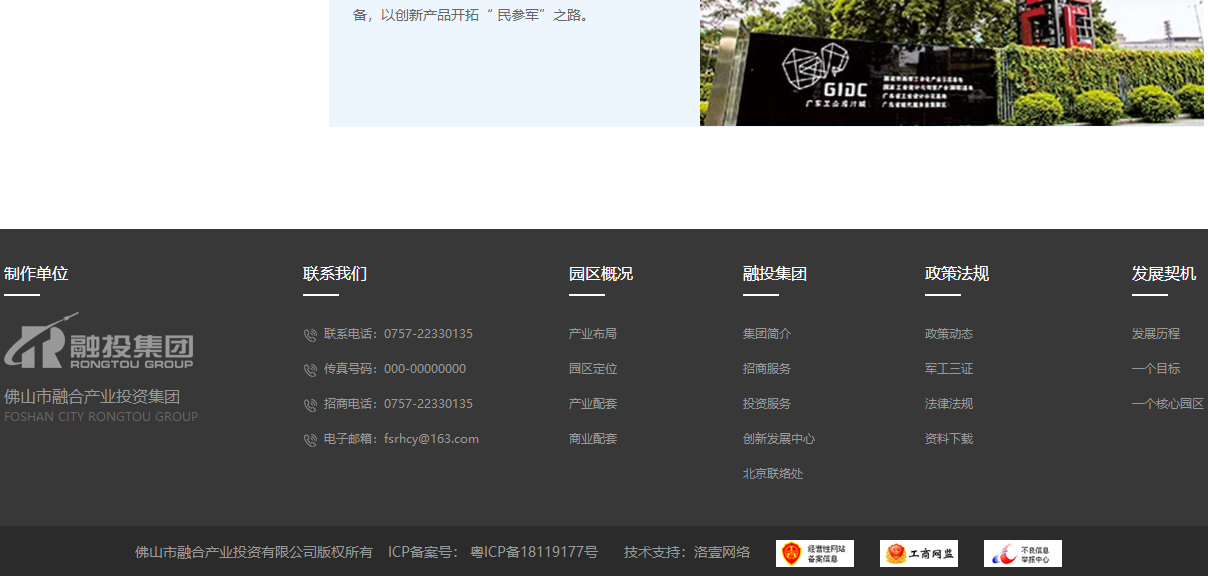Click the phone icon beside 招商电话
This screenshot has height=576, width=1208.
[309, 404]
